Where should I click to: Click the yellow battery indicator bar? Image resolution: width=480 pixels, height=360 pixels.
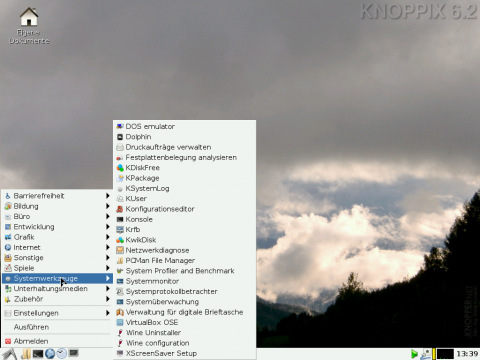[434, 354]
